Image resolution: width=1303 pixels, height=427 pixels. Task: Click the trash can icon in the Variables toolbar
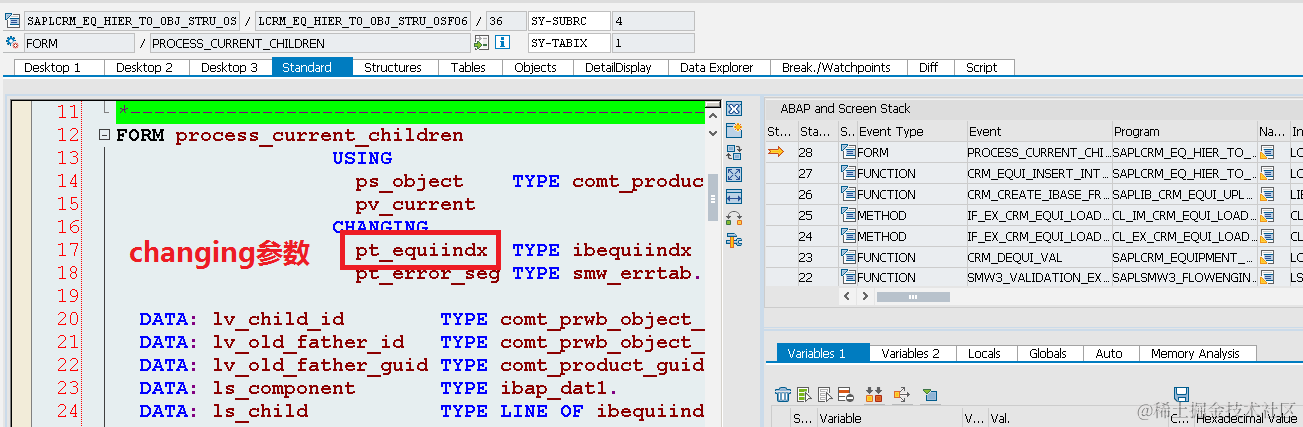(783, 395)
